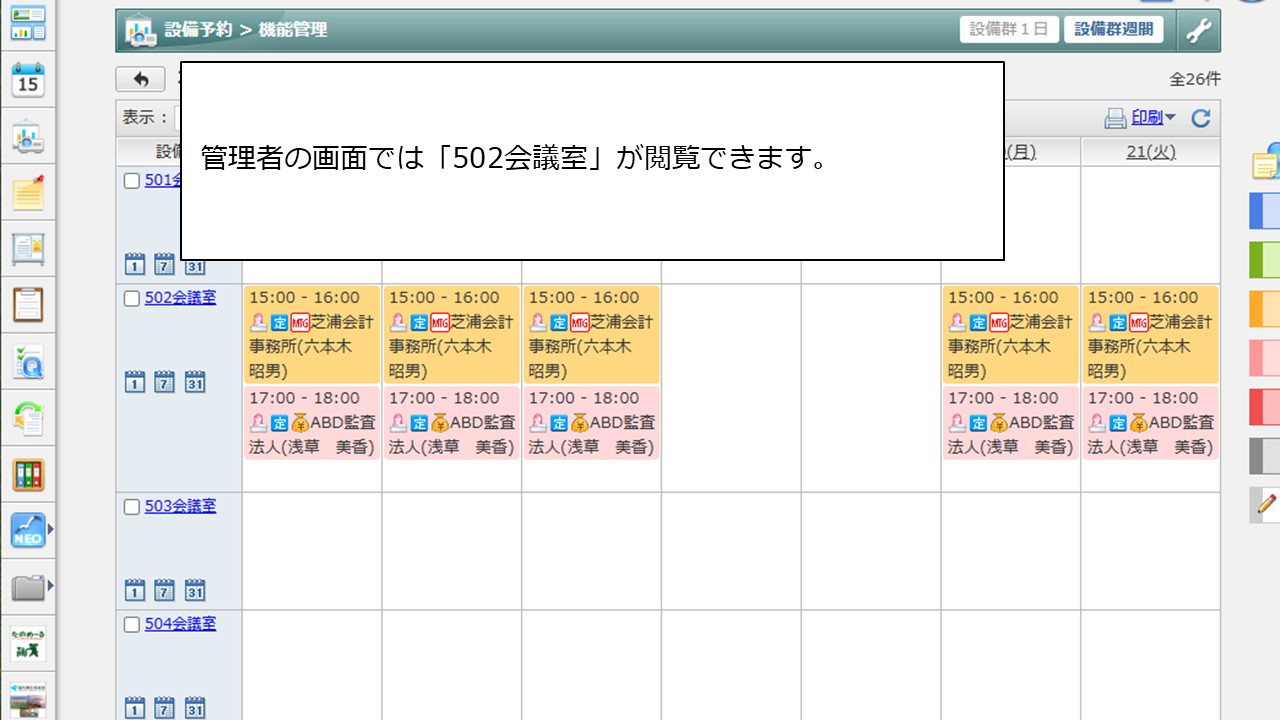Open 7-day view icon for 501会議室
Image resolution: width=1280 pixels, height=720 pixels.
(165, 264)
